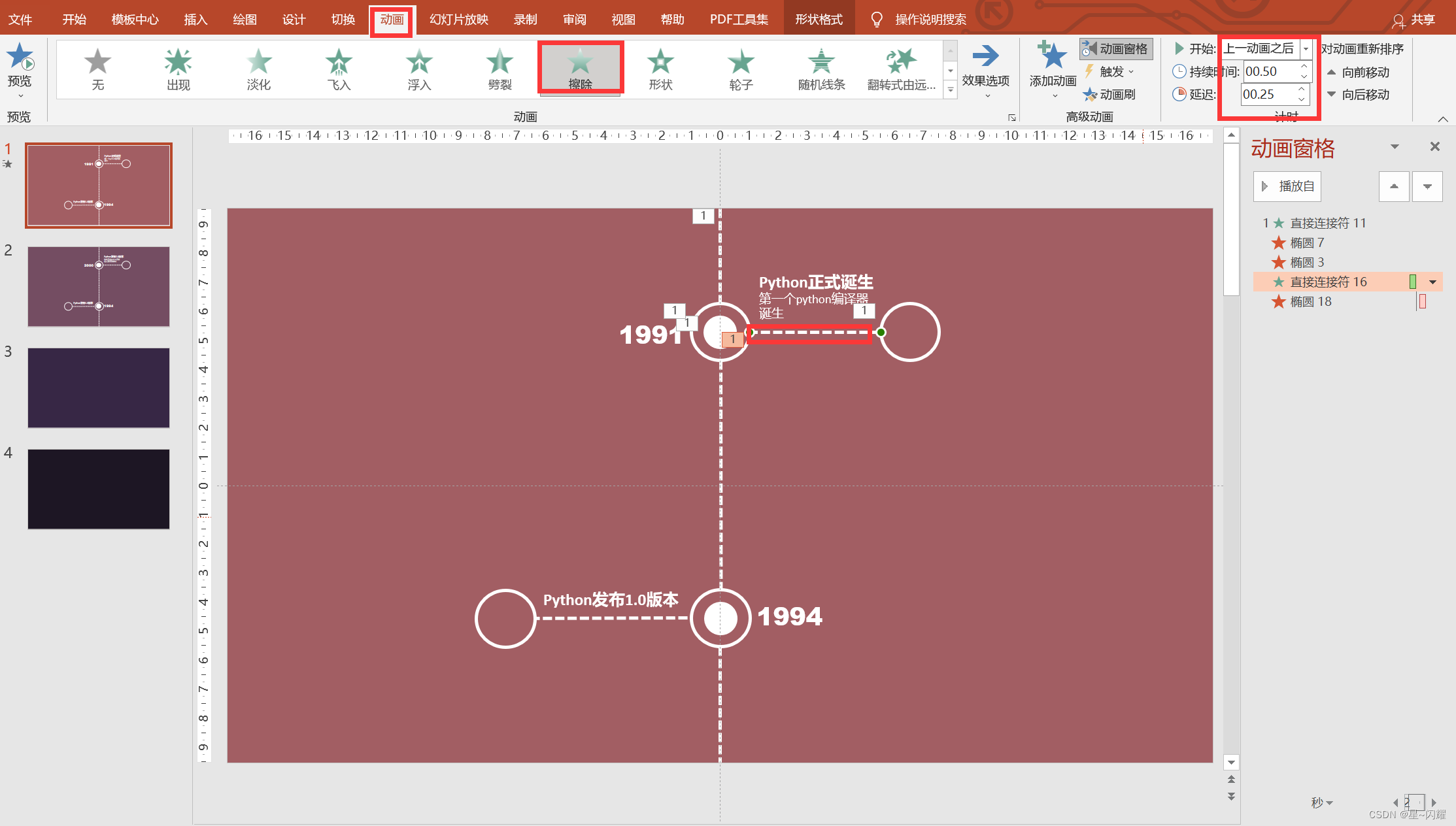The image size is (1456, 826).
Task: Apply the 淡化 (Fade) animation
Action: click(258, 69)
